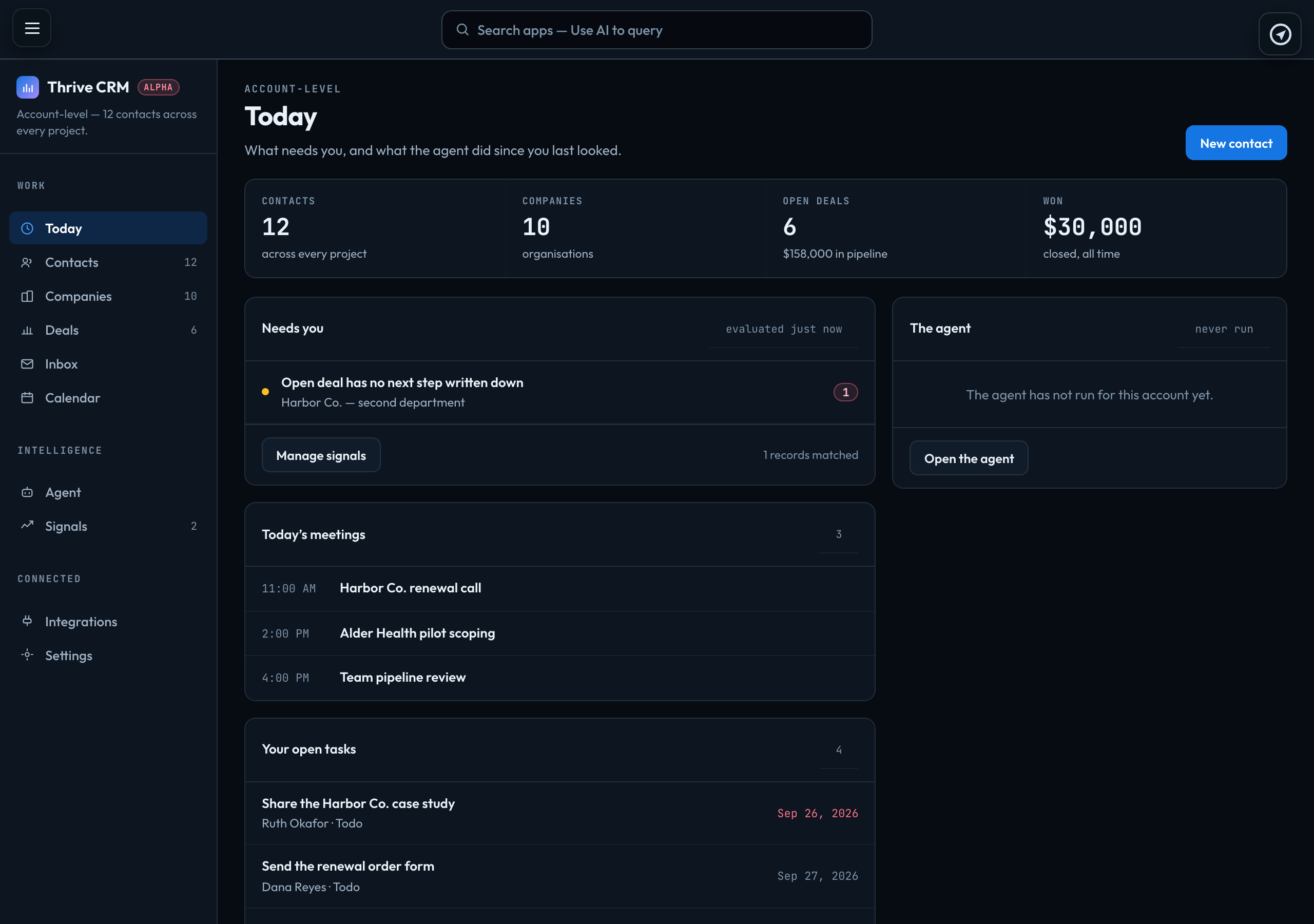The height and width of the screenshot is (924, 1314).
Task: Click the orange dot on the open deal signal
Action: (x=265, y=392)
